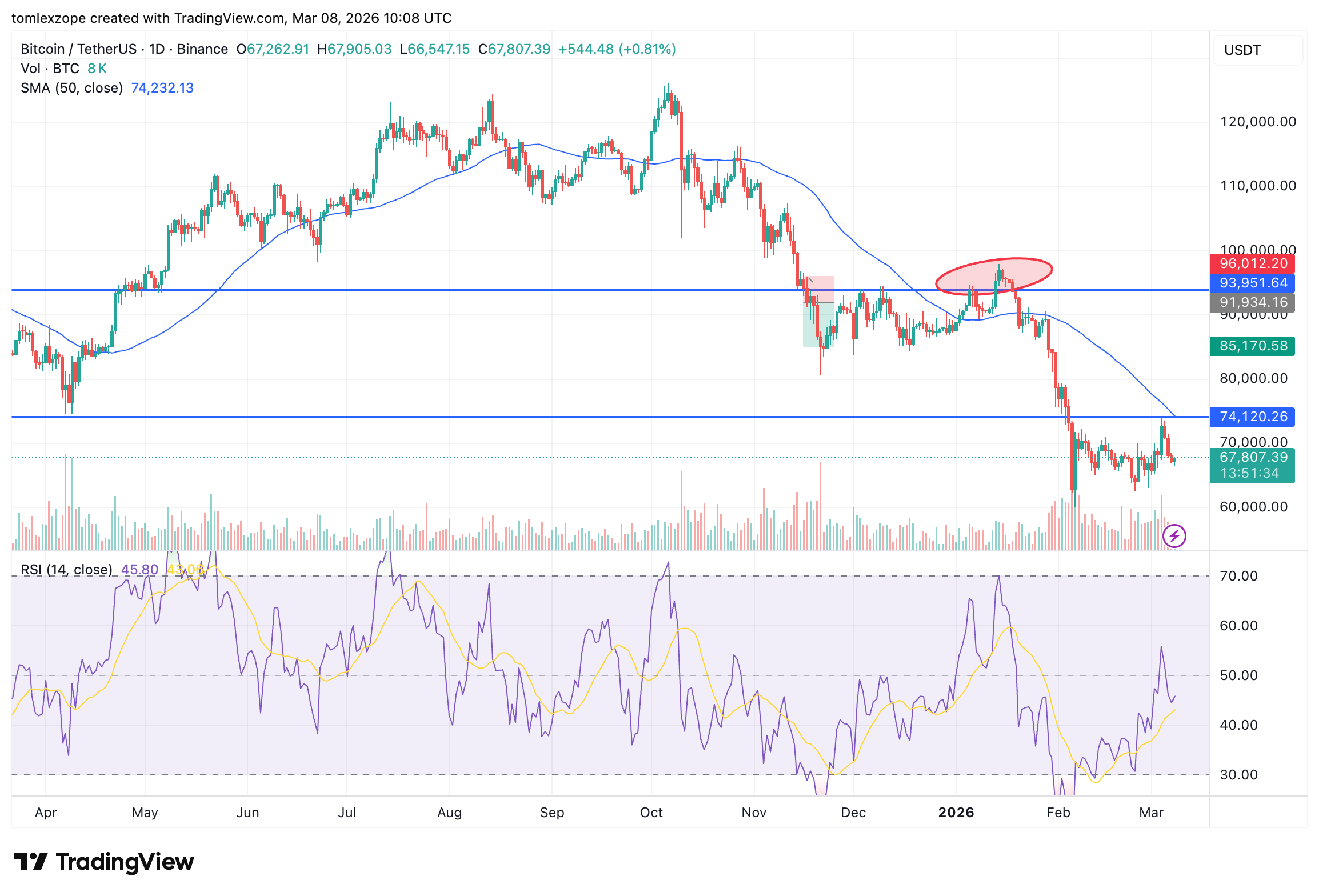Click the 2026 label on the time axis

point(957,812)
